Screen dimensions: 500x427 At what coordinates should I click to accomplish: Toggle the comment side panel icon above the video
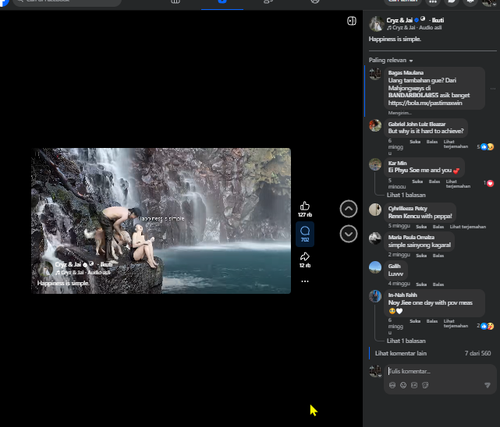(x=352, y=21)
